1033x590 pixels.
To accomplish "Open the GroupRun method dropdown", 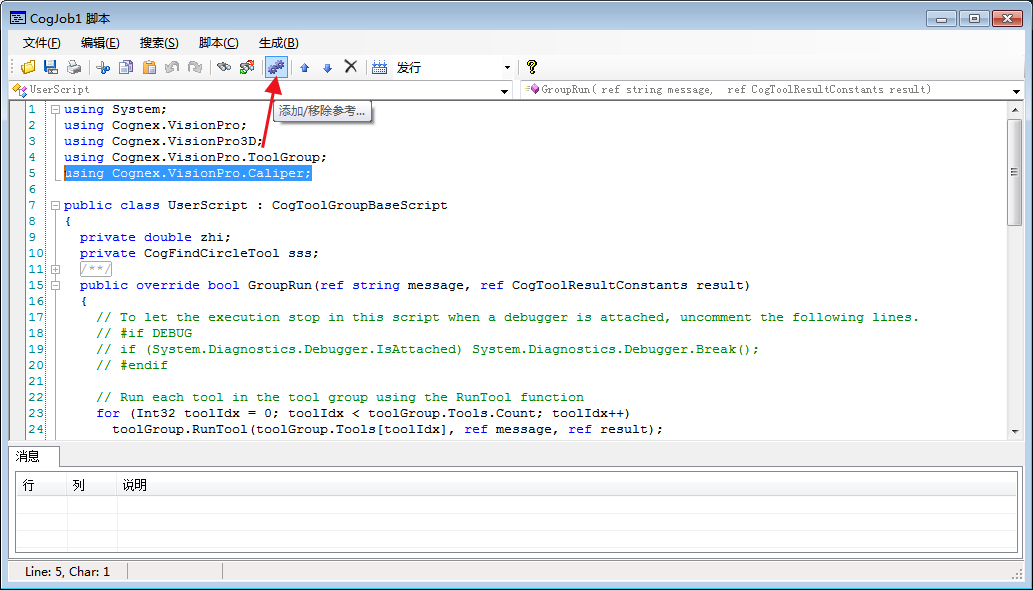I will click(x=1016, y=90).
